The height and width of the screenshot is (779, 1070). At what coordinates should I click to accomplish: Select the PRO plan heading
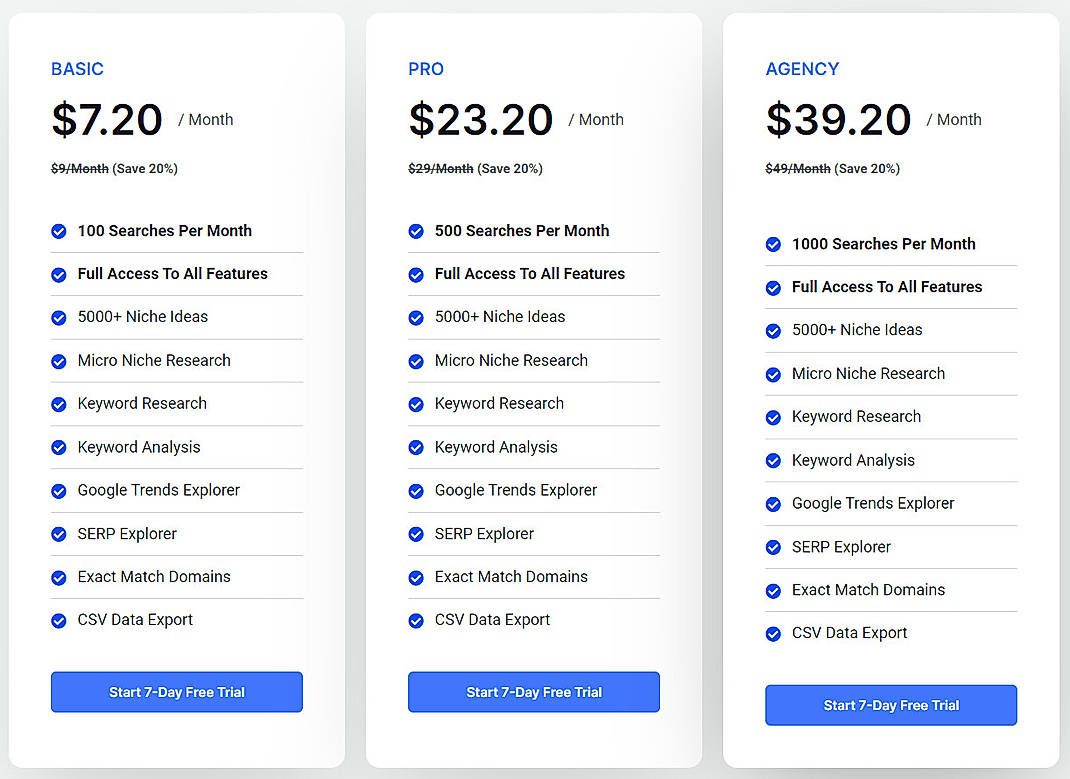click(426, 69)
